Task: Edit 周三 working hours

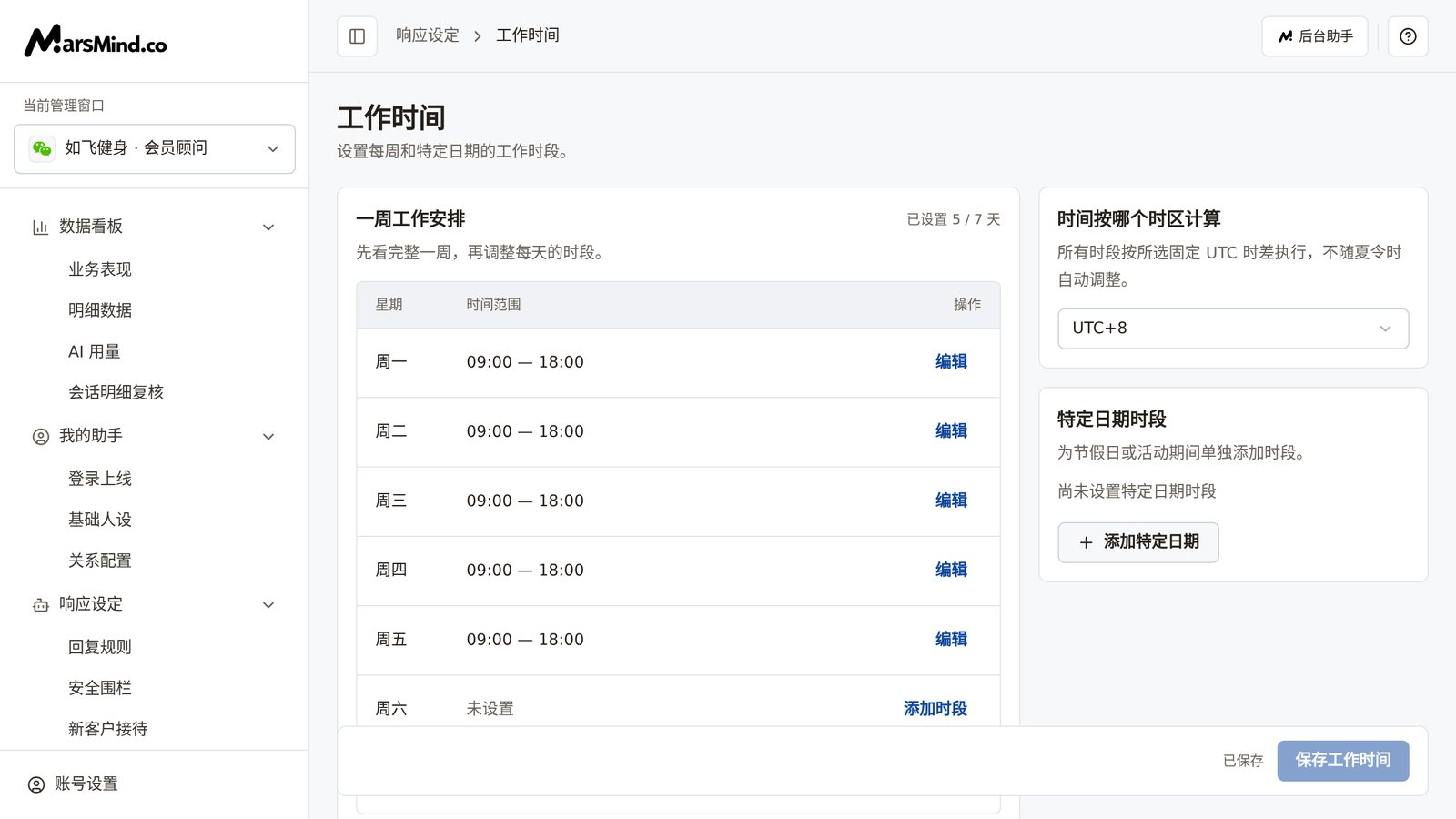Action: tap(951, 500)
